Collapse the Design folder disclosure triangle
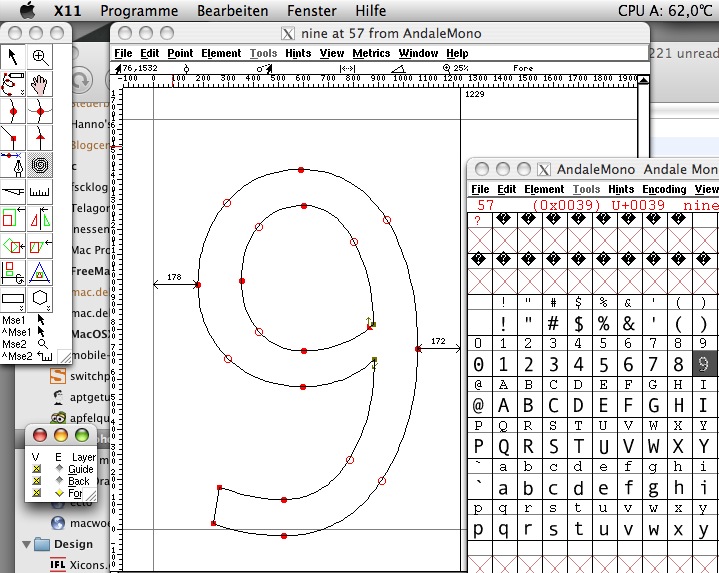The height and width of the screenshot is (573, 719). [x=27, y=545]
